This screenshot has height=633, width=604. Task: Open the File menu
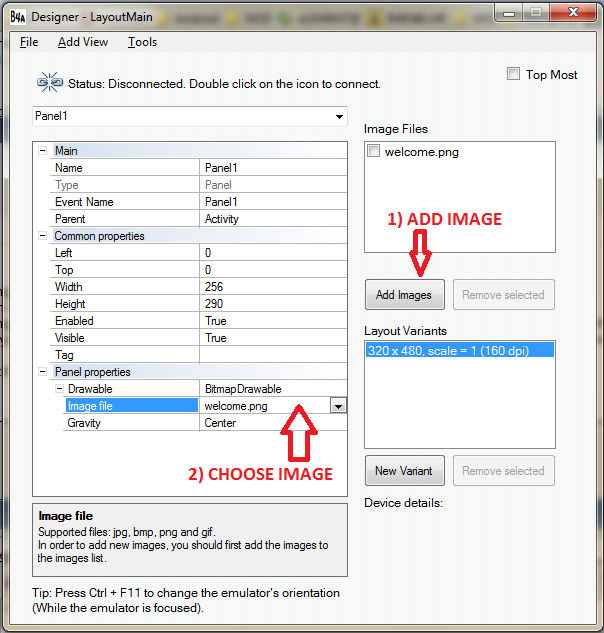coord(29,42)
